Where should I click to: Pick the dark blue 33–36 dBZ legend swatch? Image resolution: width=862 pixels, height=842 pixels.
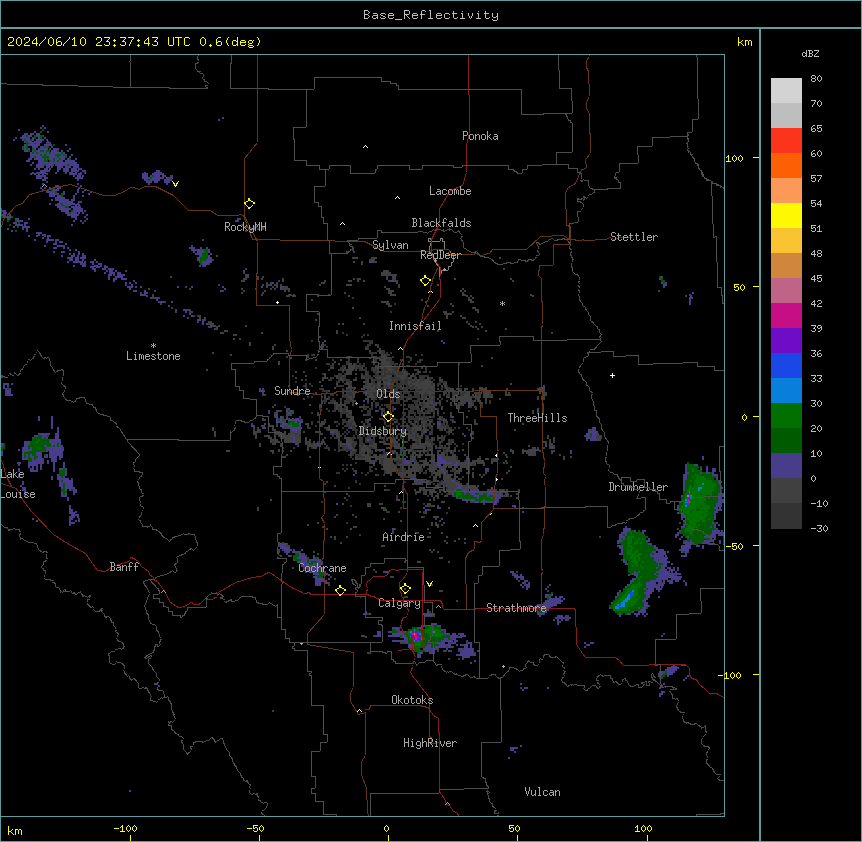point(786,365)
